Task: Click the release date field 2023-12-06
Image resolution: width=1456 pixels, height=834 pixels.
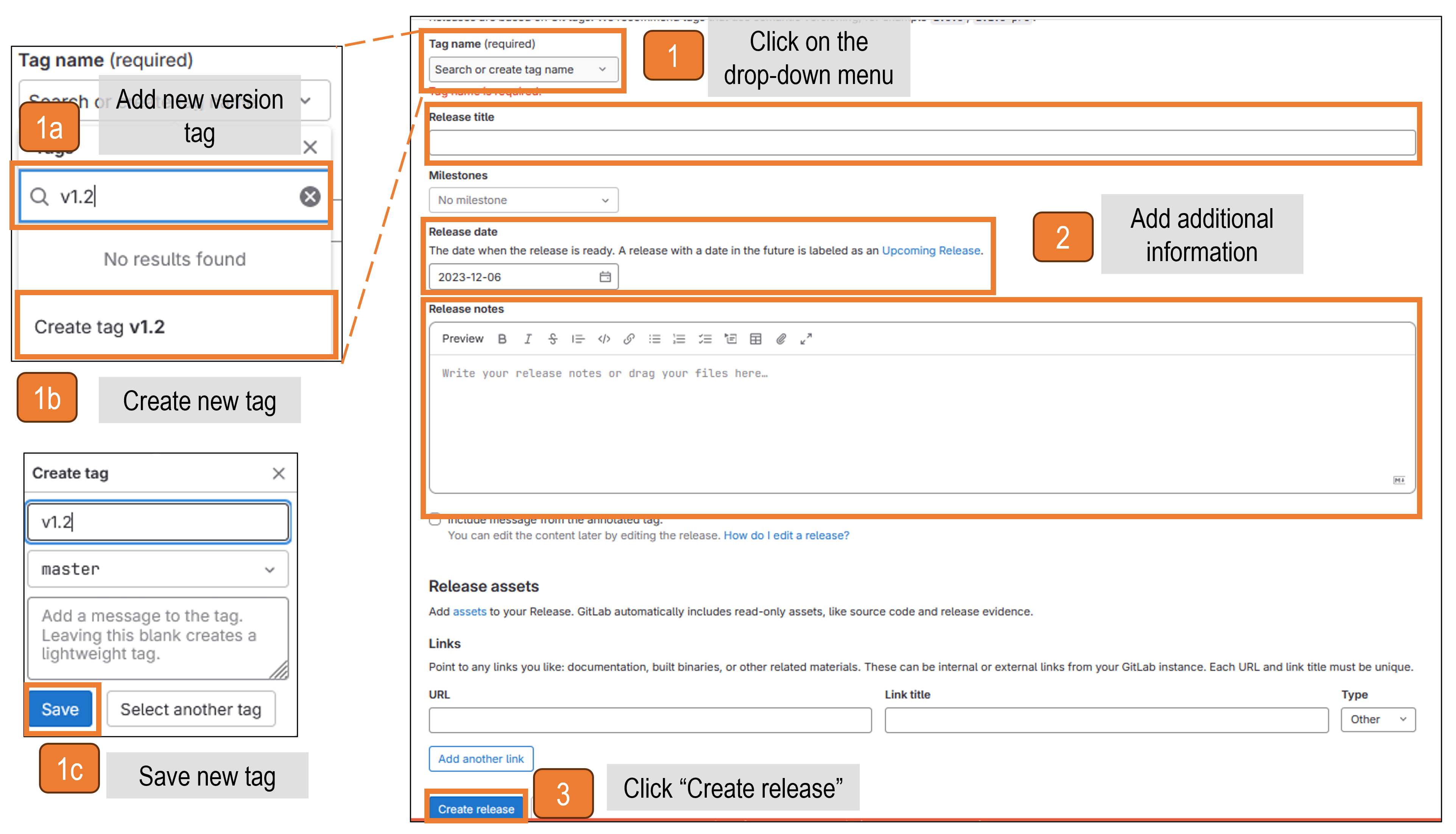Action: tap(523, 277)
